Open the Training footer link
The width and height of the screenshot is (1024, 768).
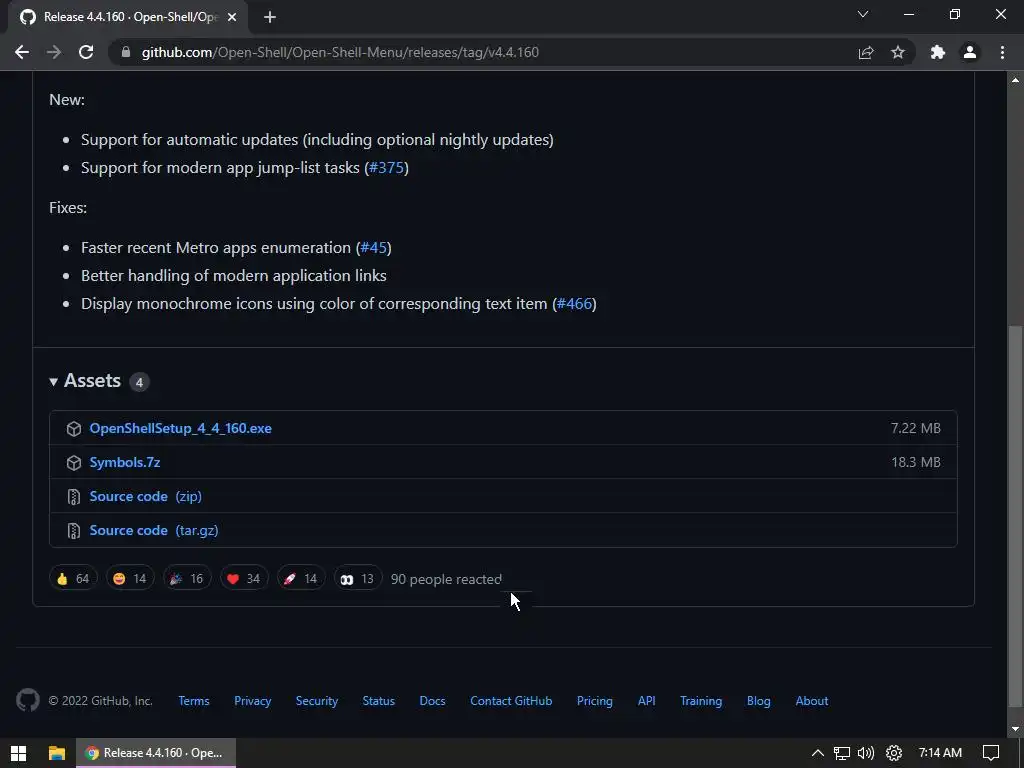[x=701, y=701]
